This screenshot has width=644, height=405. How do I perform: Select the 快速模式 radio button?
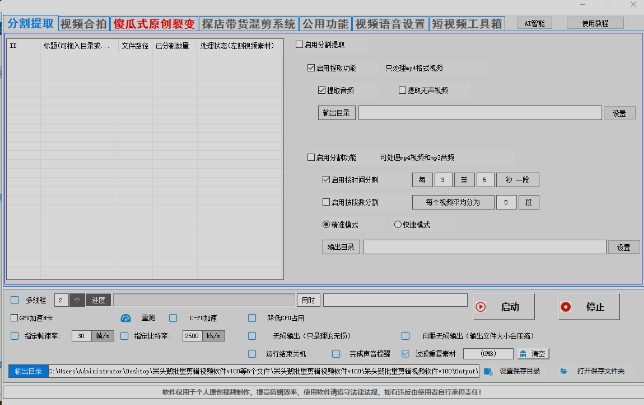click(x=398, y=224)
